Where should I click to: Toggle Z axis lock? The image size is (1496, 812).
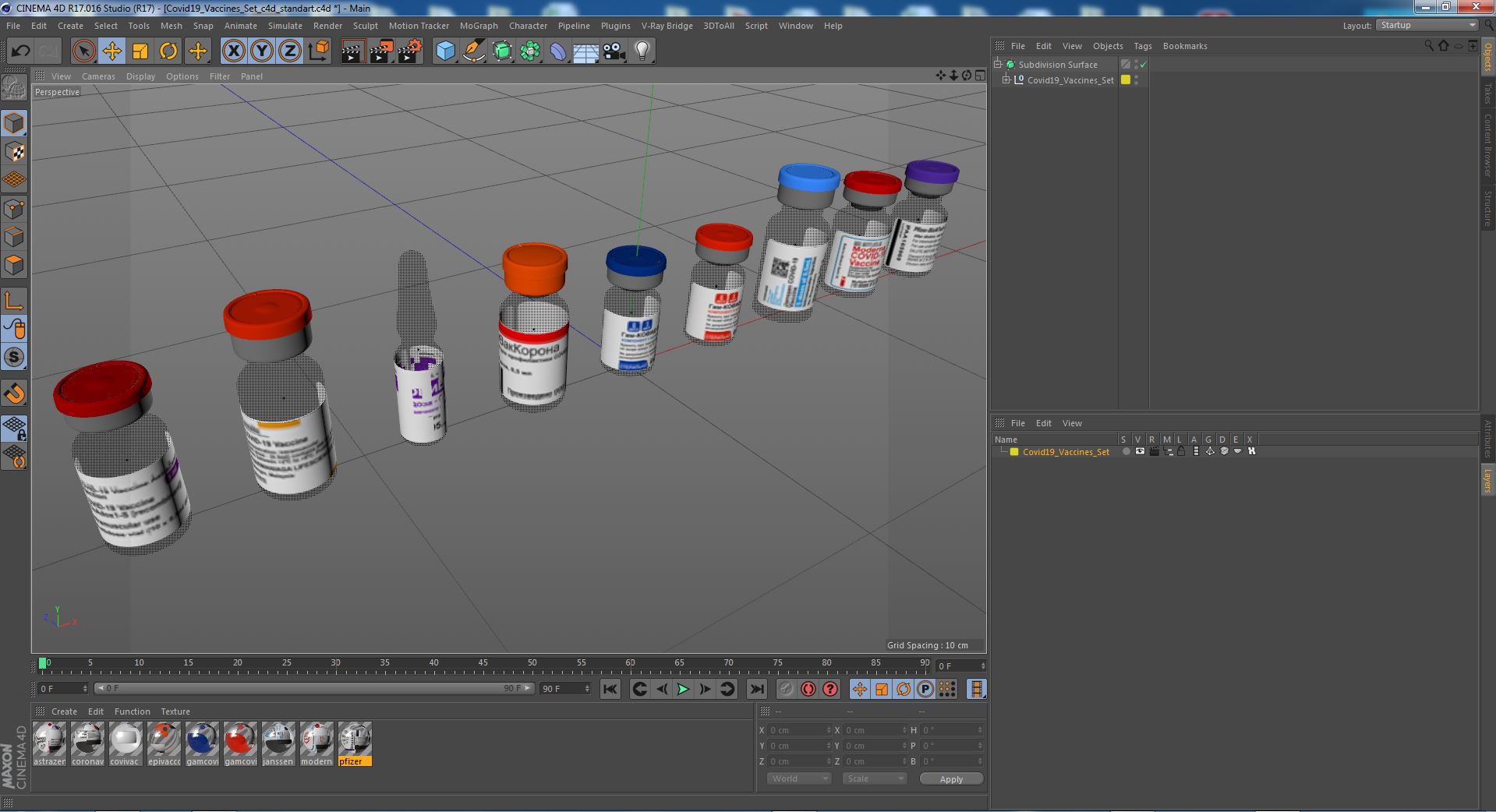click(x=290, y=51)
